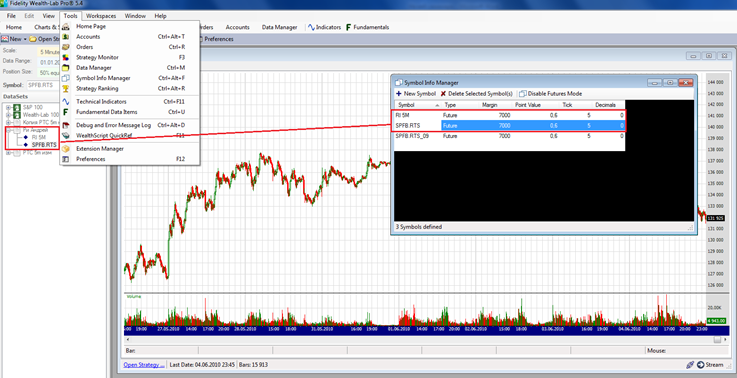737x378 pixels.
Task: Click the Indicators wave icon in toolbar
Action: [311, 27]
